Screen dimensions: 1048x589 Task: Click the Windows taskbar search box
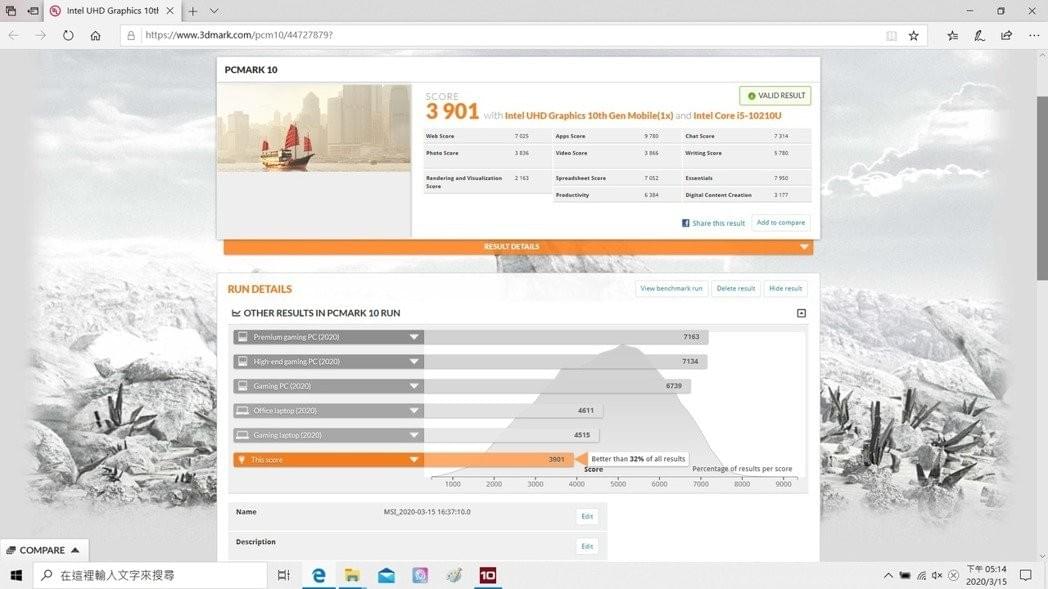pos(150,576)
